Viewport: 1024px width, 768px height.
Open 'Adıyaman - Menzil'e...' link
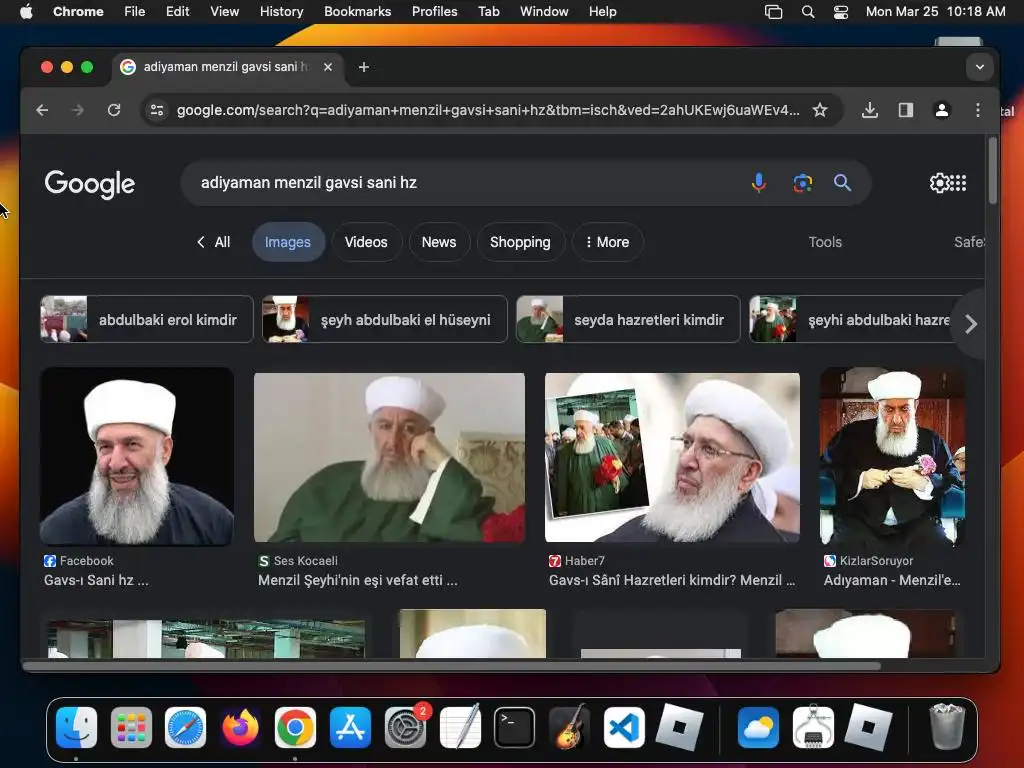point(892,581)
